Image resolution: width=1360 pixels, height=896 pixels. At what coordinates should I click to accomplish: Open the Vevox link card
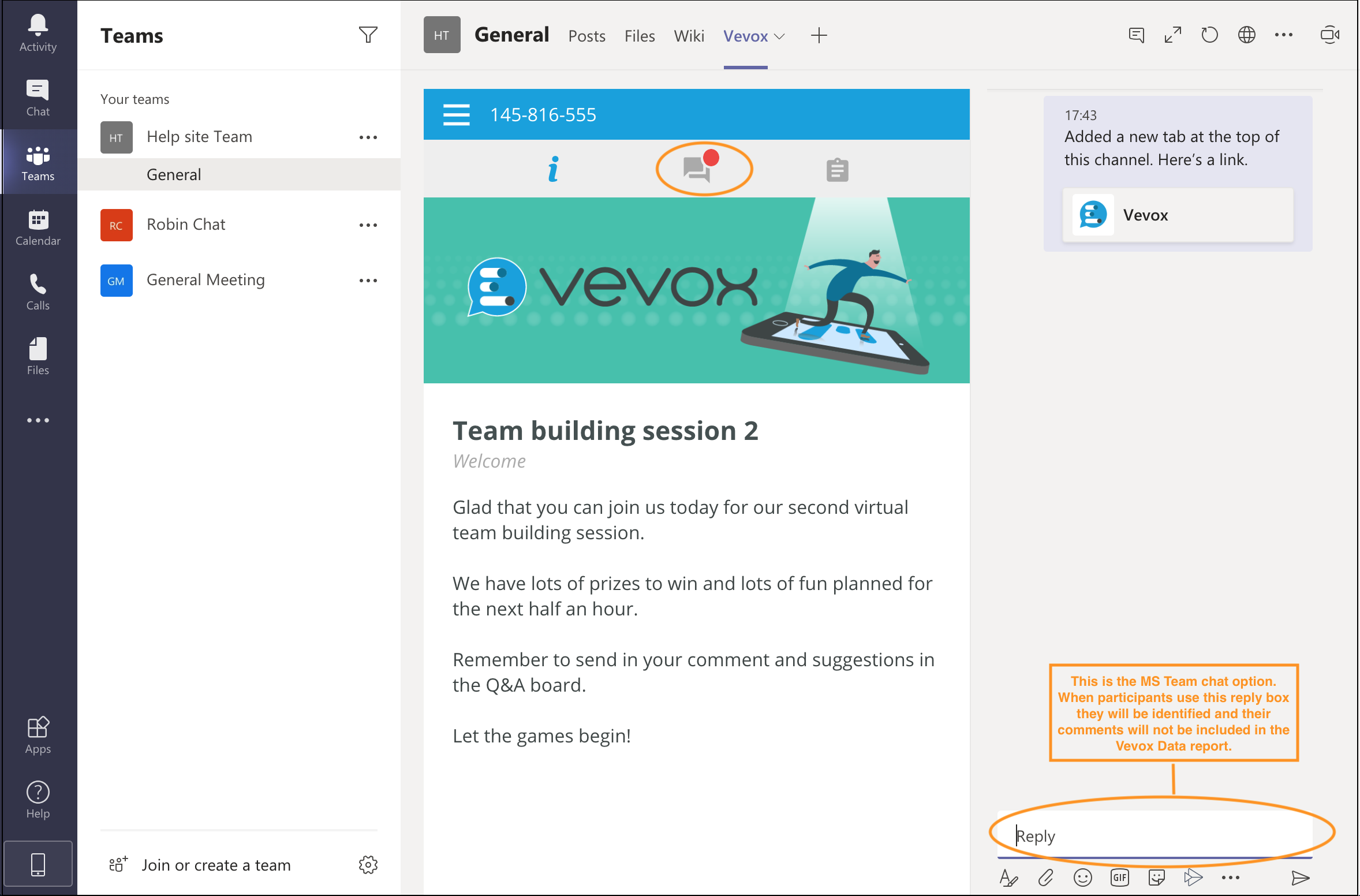[1178, 215]
